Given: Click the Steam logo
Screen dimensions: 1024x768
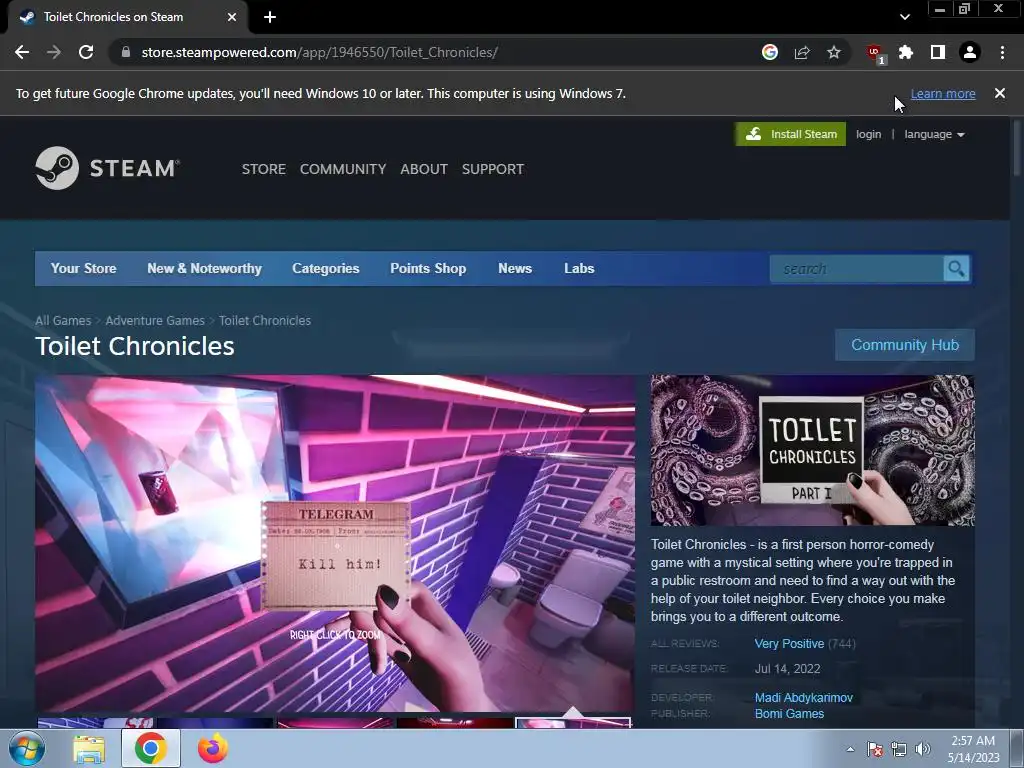Looking at the screenshot, I should tap(108, 168).
